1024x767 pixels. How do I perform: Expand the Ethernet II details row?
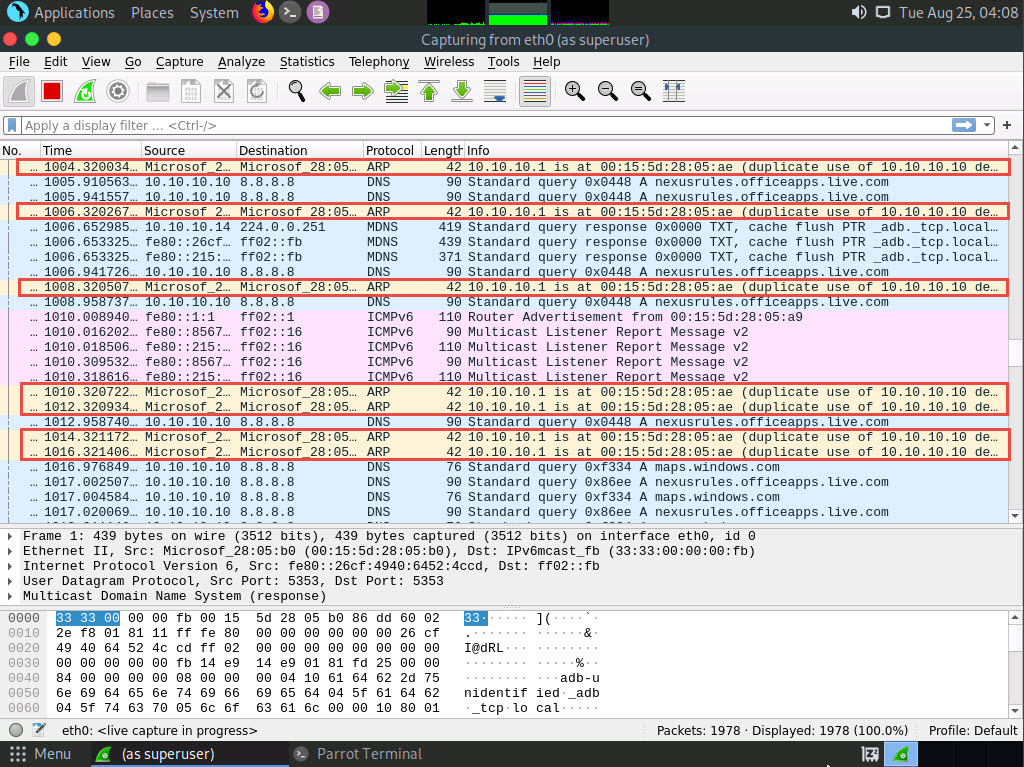coord(10,551)
